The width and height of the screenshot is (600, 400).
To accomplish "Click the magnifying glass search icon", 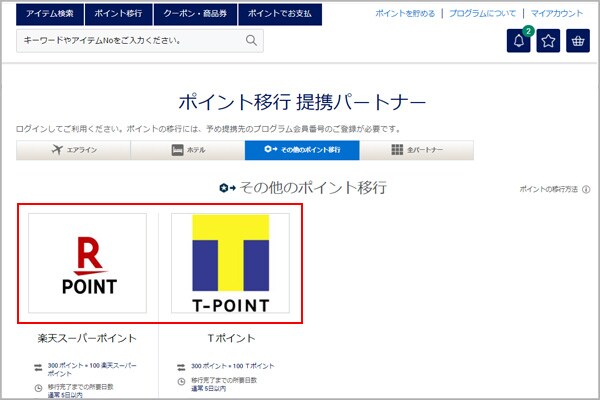I will pos(251,41).
